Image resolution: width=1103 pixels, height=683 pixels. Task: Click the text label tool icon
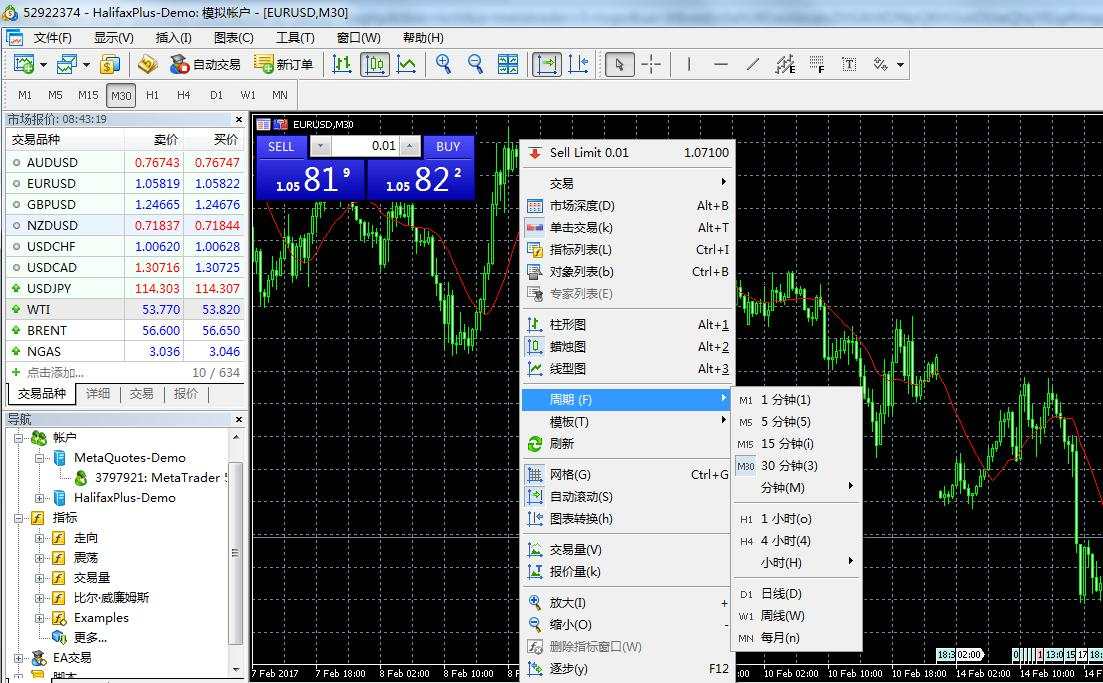(x=849, y=65)
